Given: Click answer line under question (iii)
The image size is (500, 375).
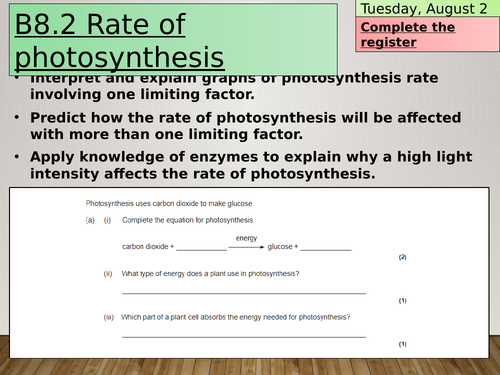Looking at the screenshot, I should [x=244, y=336].
